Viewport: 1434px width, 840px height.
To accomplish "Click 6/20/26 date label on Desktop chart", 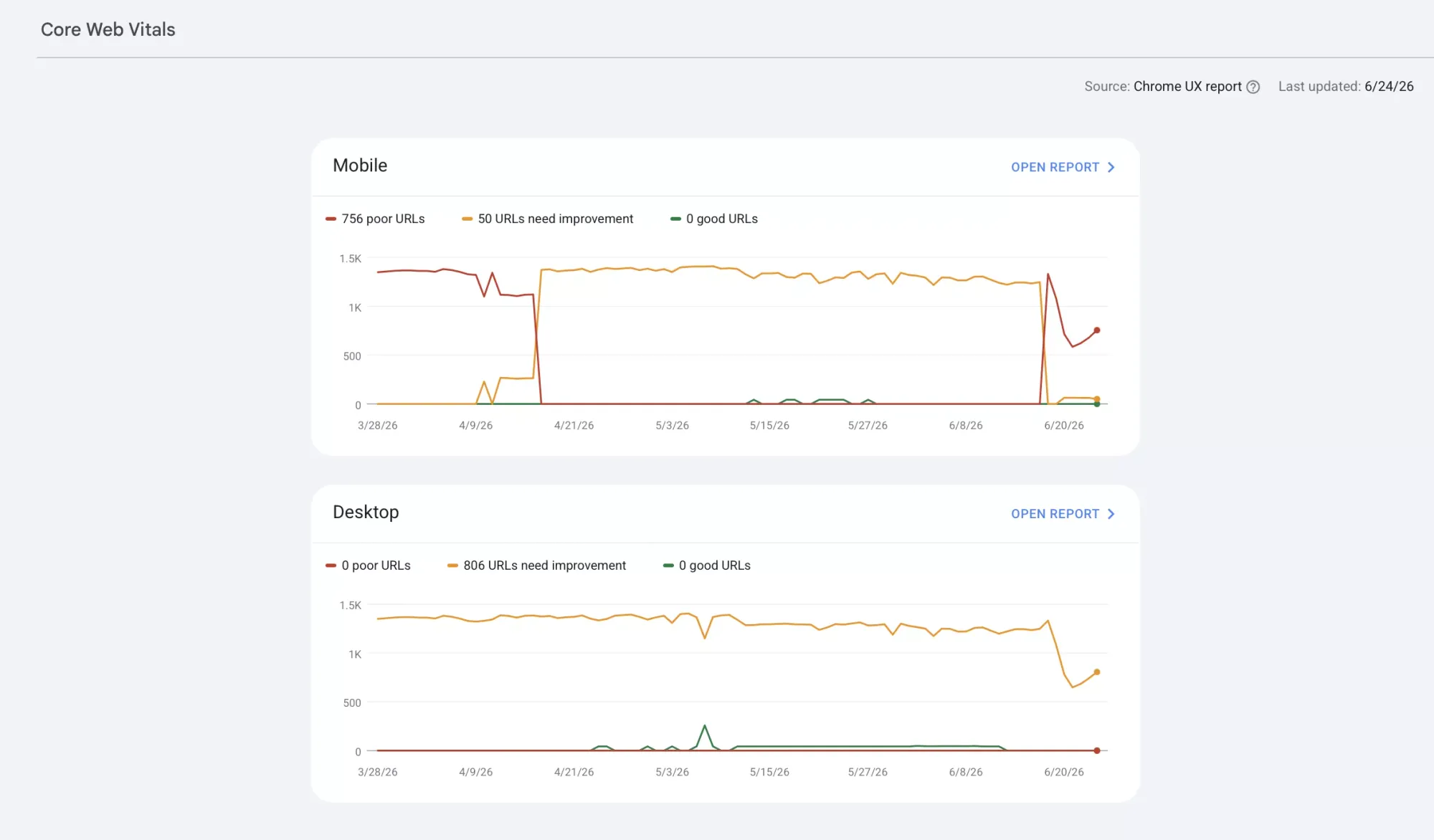I will [1064, 773].
